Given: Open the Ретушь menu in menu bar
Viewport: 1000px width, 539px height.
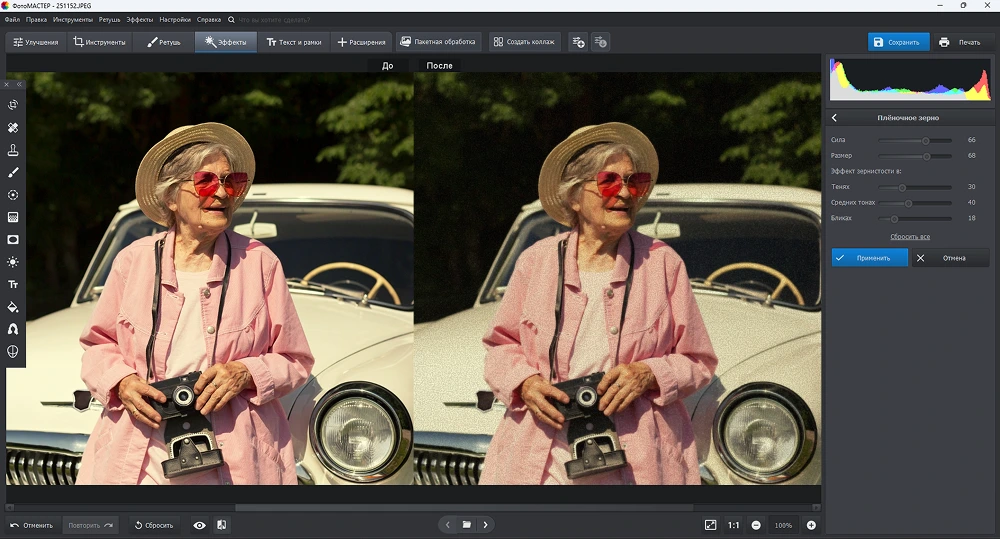Looking at the screenshot, I should point(110,20).
